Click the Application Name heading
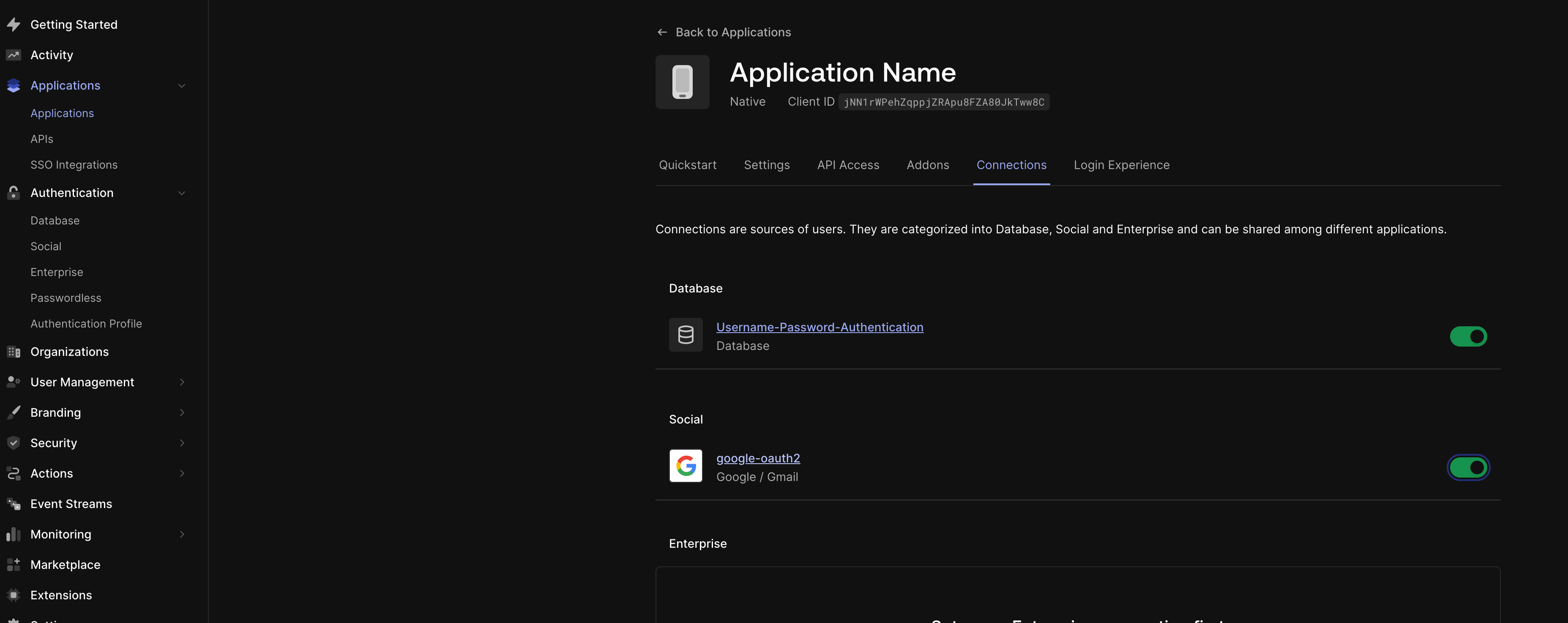This screenshot has width=1568, height=623. click(842, 72)
